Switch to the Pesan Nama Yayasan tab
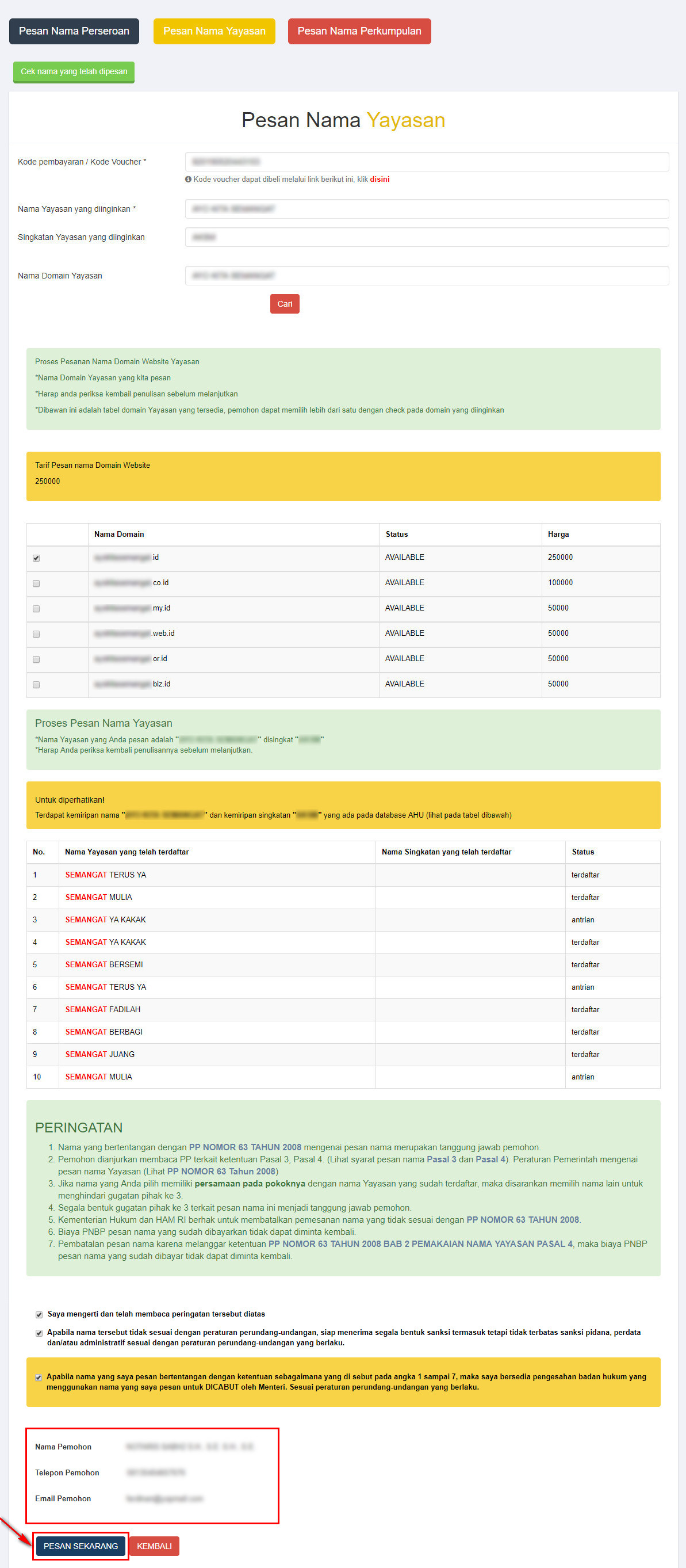This screenshot has width=686, height=1568. coord(214,31)
